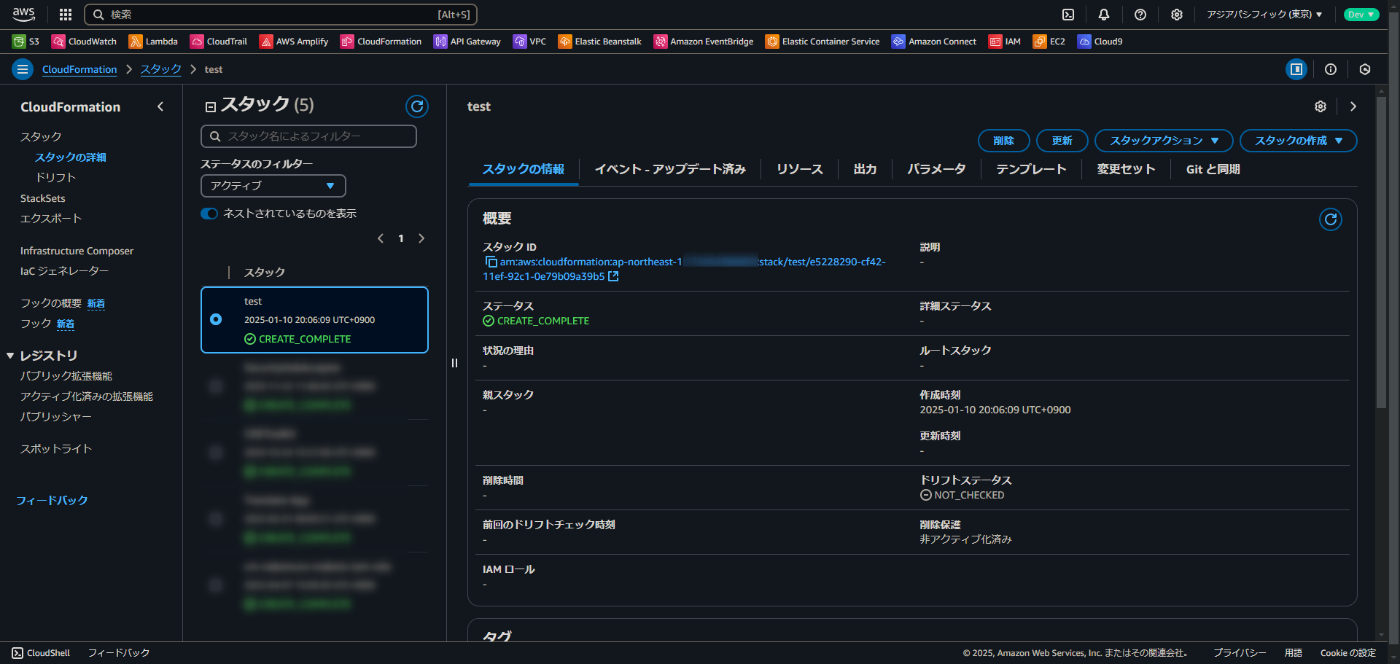Open the Dev account menu

[1361, 15]
